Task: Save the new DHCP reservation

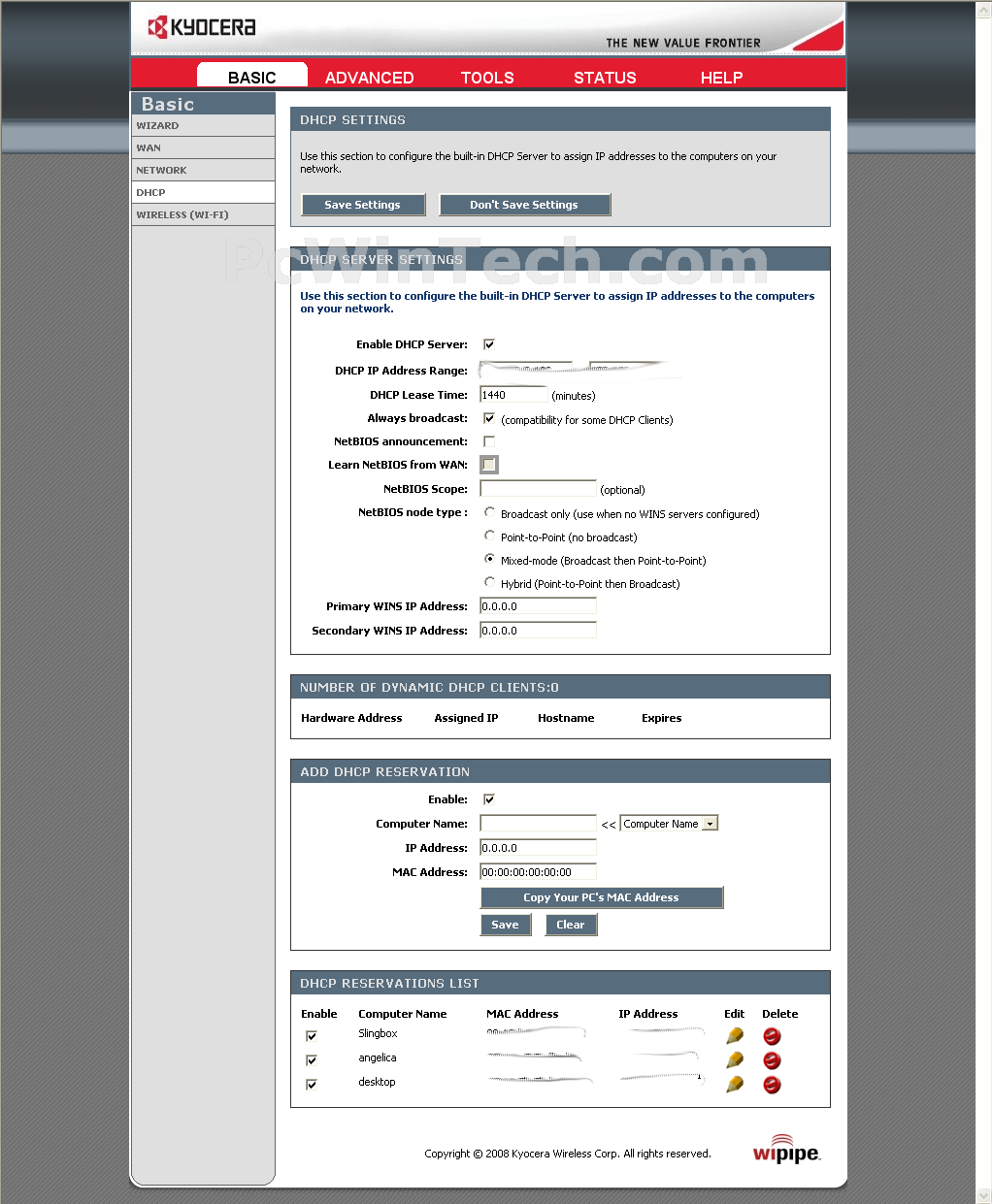Action: pos(505,925)
